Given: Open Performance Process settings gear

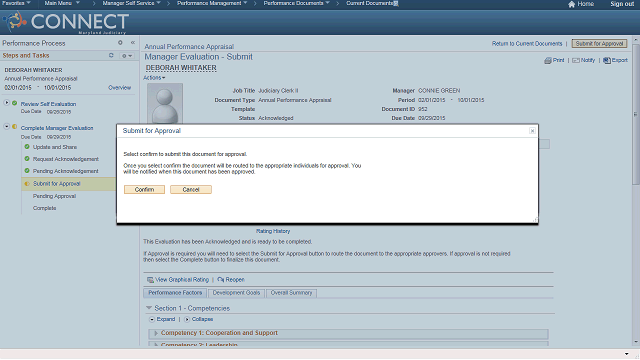Looking at the screenshot, I should click(120, 42).
